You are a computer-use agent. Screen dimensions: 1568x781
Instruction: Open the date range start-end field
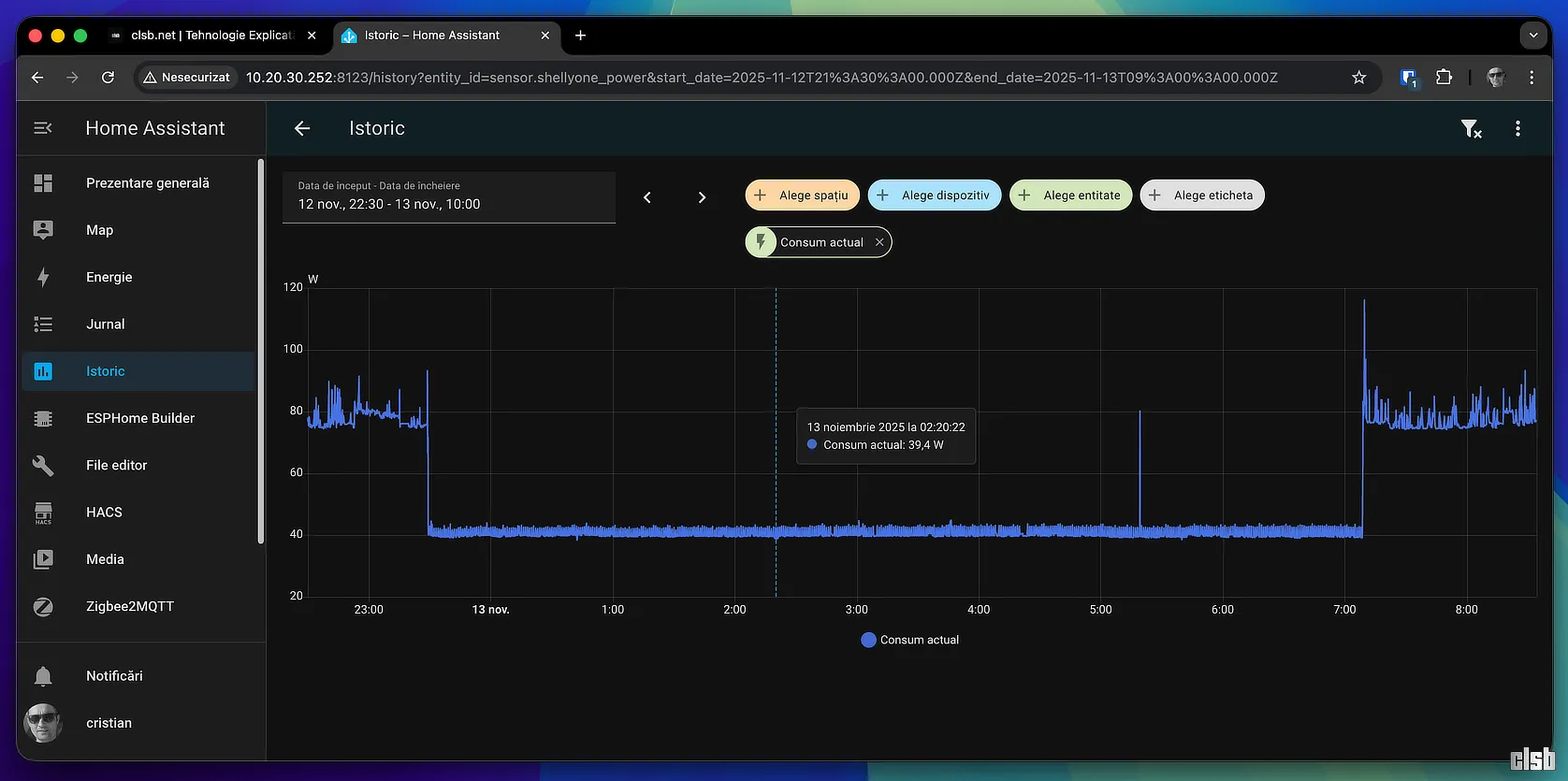pyautogui.click(x=448, y=196)
